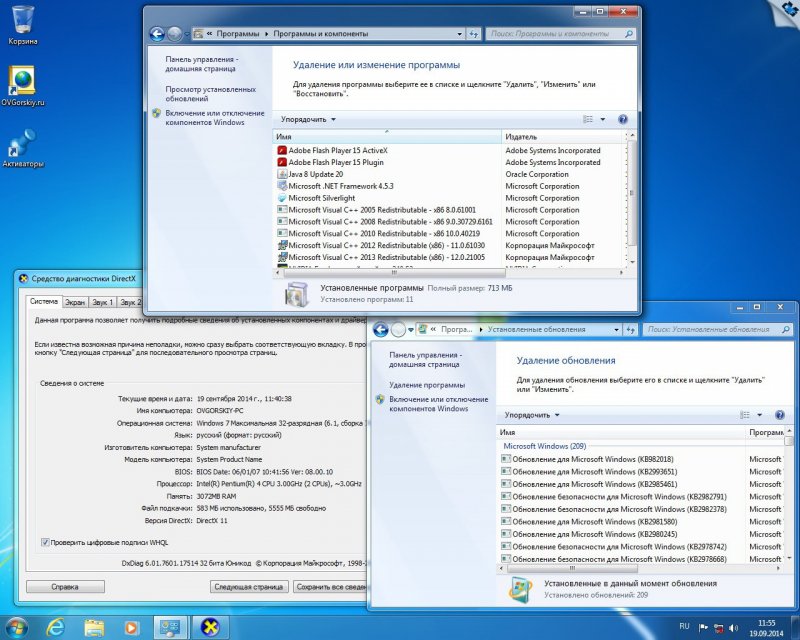Expand the address bar history in Installed Updates window
The width and height of the screenshot is (800, 640).
click(x=616, y=330)
